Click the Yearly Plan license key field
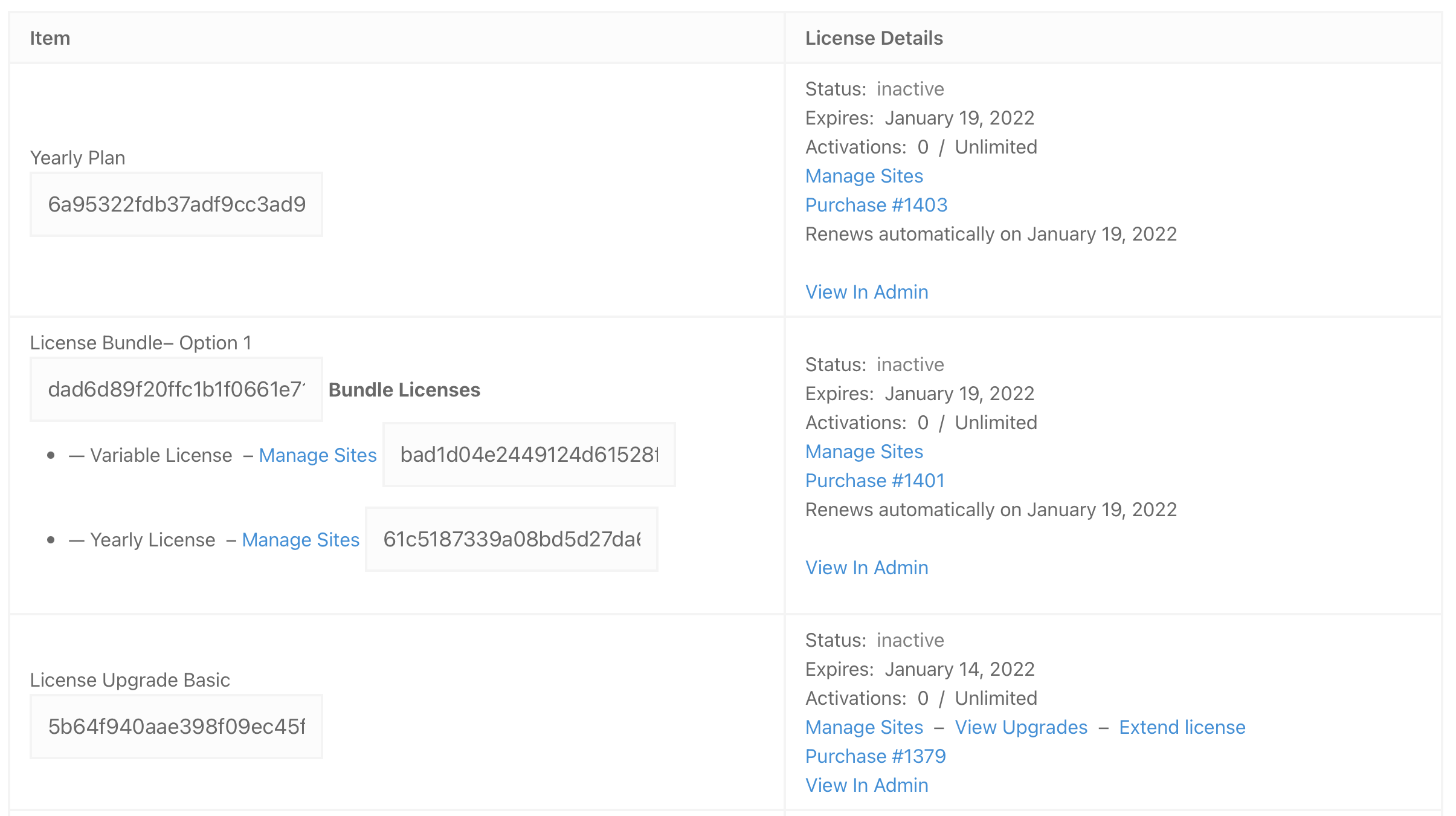1456x816 pixels. coord(176,204)
